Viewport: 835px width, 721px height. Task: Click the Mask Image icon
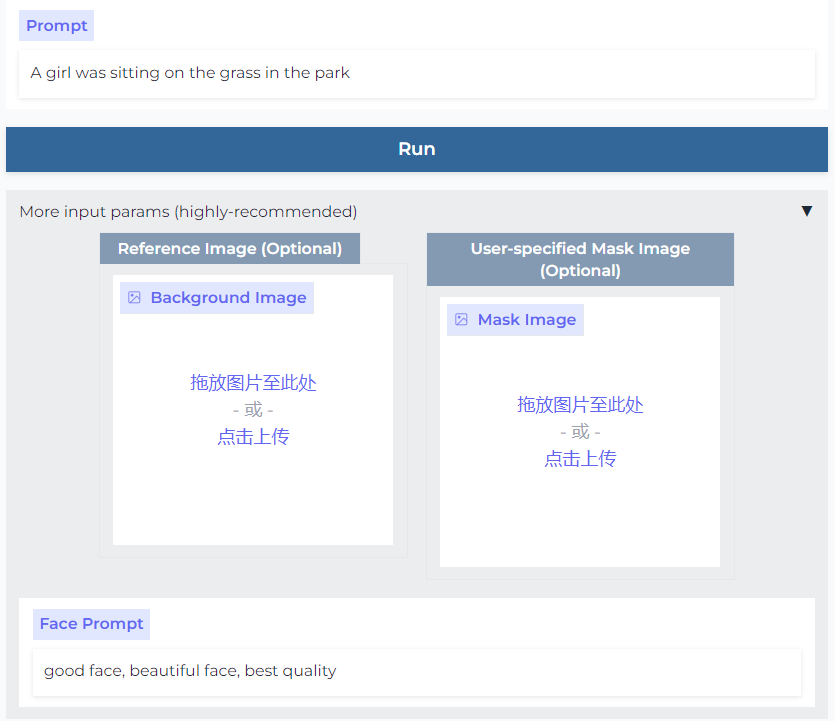[x=461, y=319]
